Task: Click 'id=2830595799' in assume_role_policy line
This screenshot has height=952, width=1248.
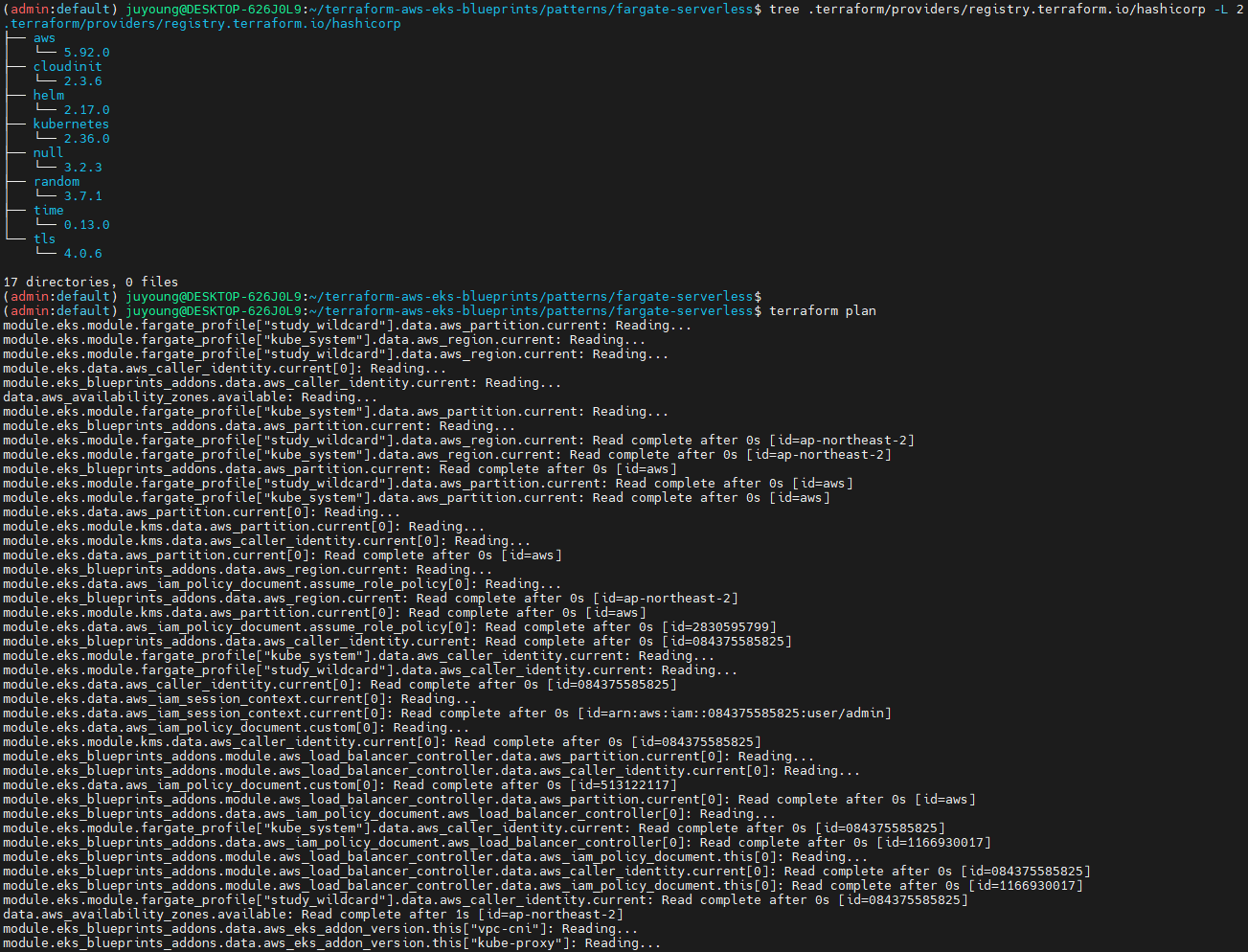Action: (x=719, y=627)
